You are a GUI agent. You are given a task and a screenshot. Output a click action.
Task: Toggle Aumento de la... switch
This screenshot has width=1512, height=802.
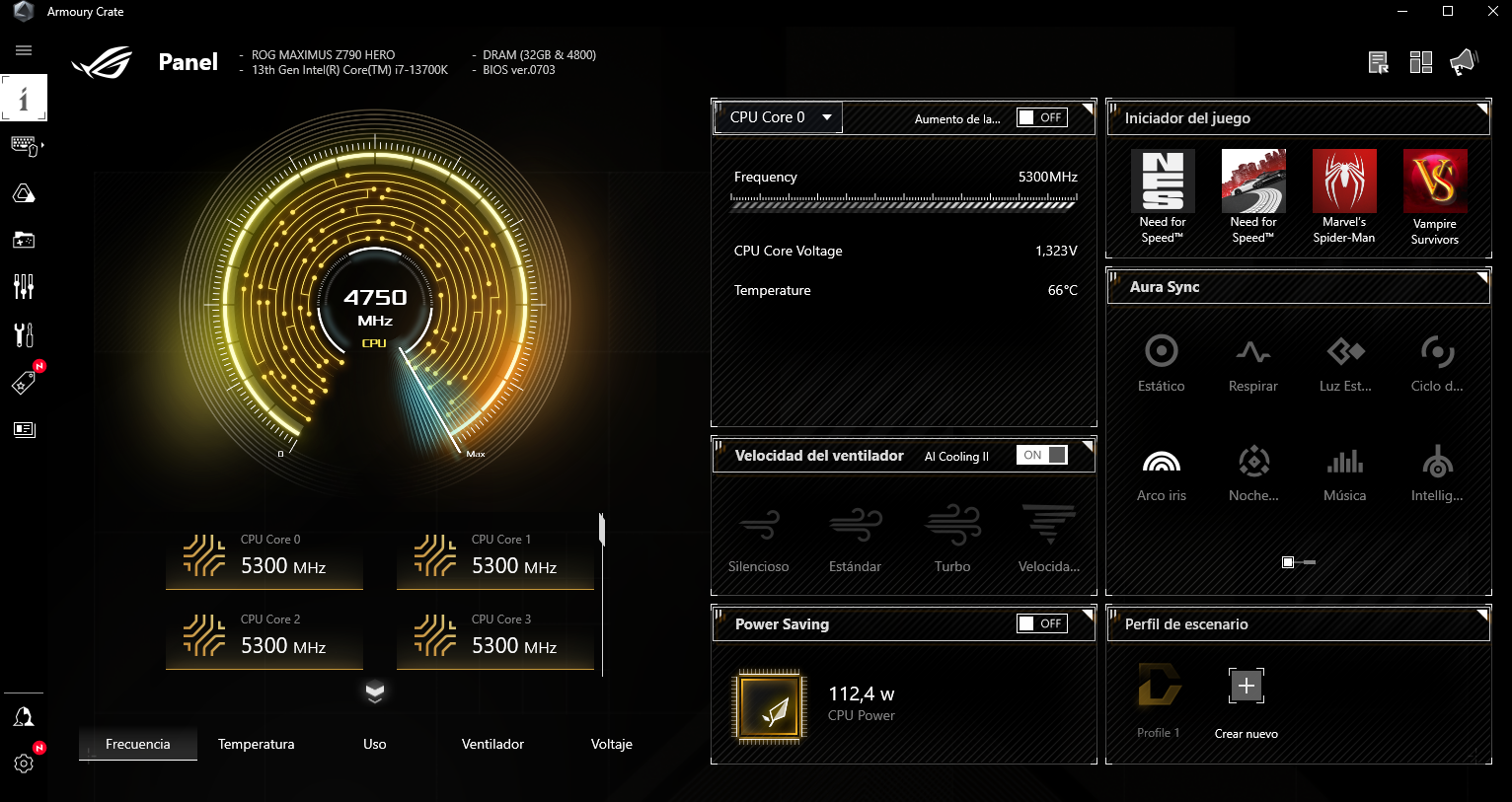pos(1042,117)
